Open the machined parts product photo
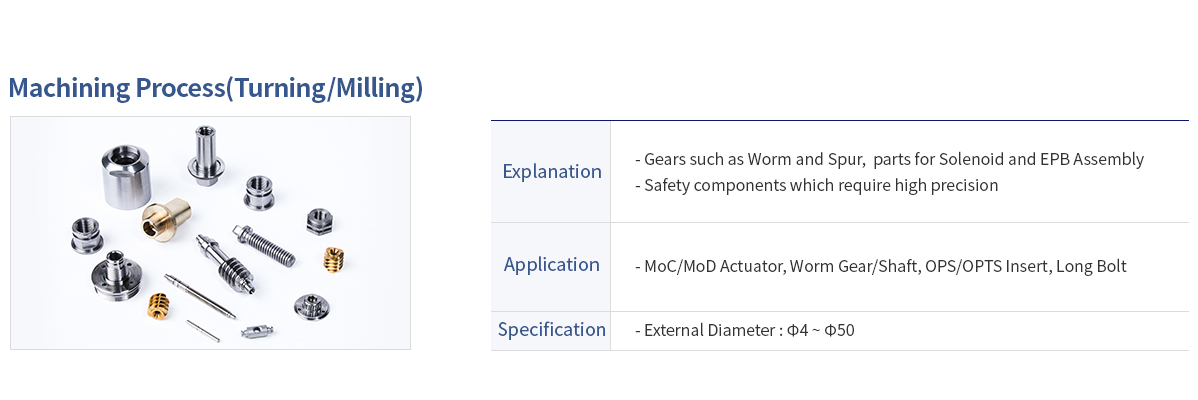Screen dimensions: 1198x400 [x=210, y=233]
